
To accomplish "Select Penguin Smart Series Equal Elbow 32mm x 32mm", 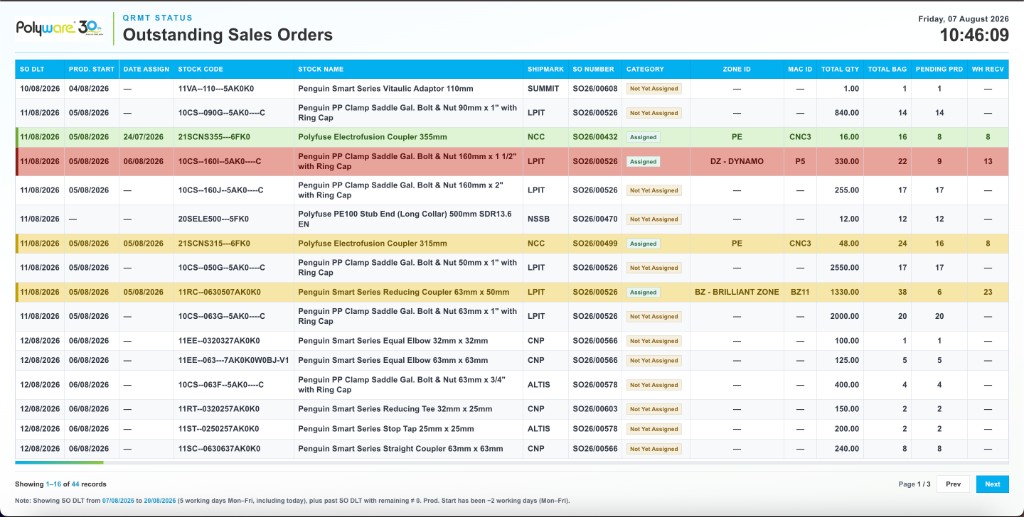I will click(x=392, y=341).
